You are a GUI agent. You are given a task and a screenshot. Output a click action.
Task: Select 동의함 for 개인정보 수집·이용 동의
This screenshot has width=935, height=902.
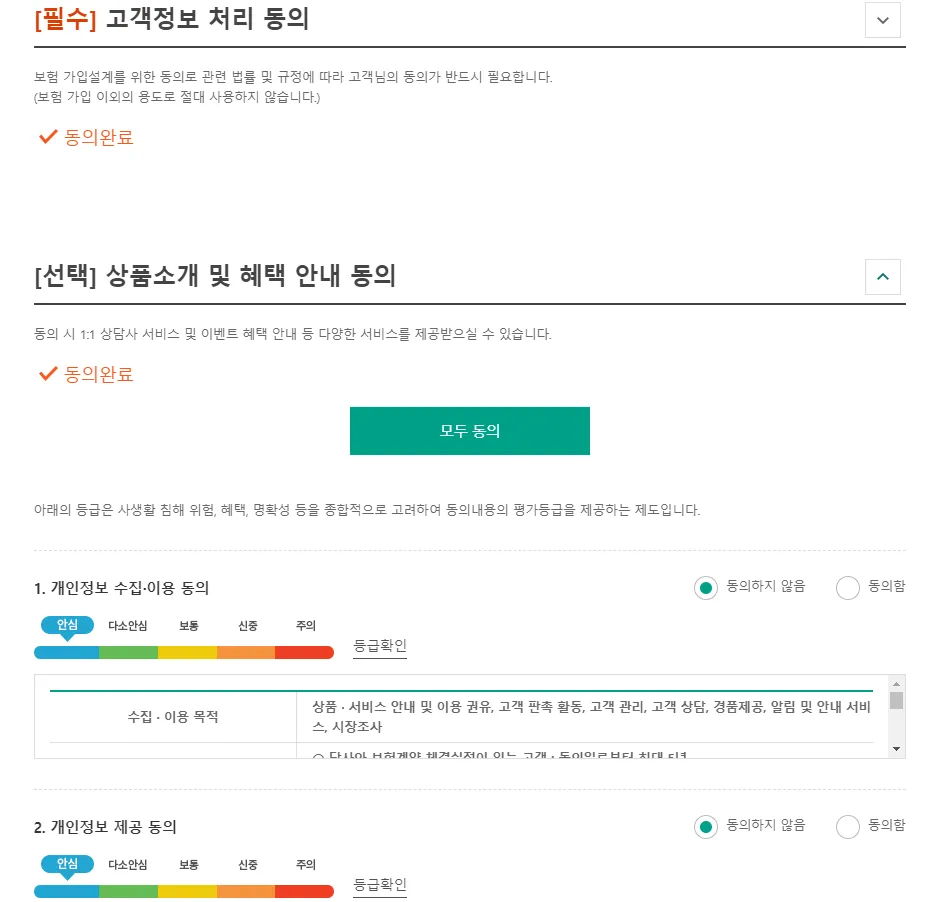pyautogui.click(x=848, y=587)
